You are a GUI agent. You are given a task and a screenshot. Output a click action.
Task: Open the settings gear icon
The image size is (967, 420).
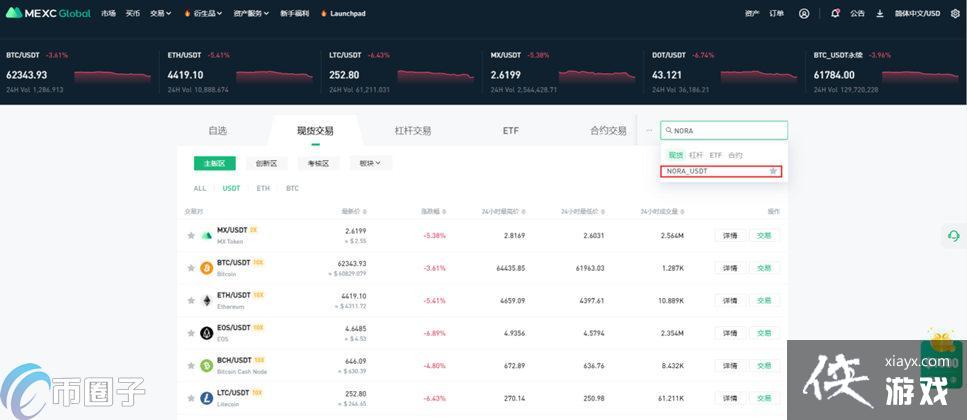955,14
